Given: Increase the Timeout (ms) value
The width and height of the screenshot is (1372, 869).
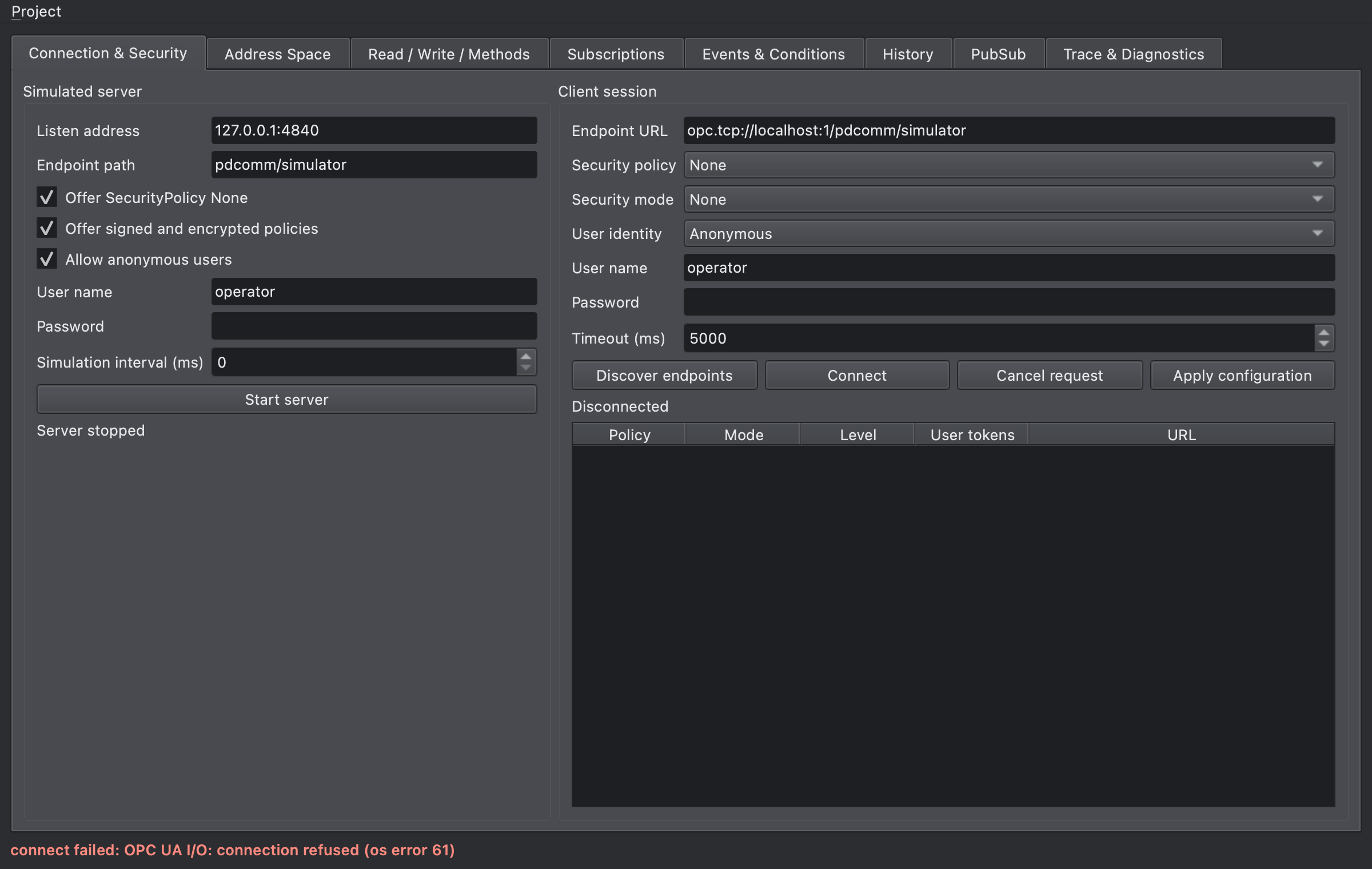Looking at the screenshot, I should tap(1324, 332).
